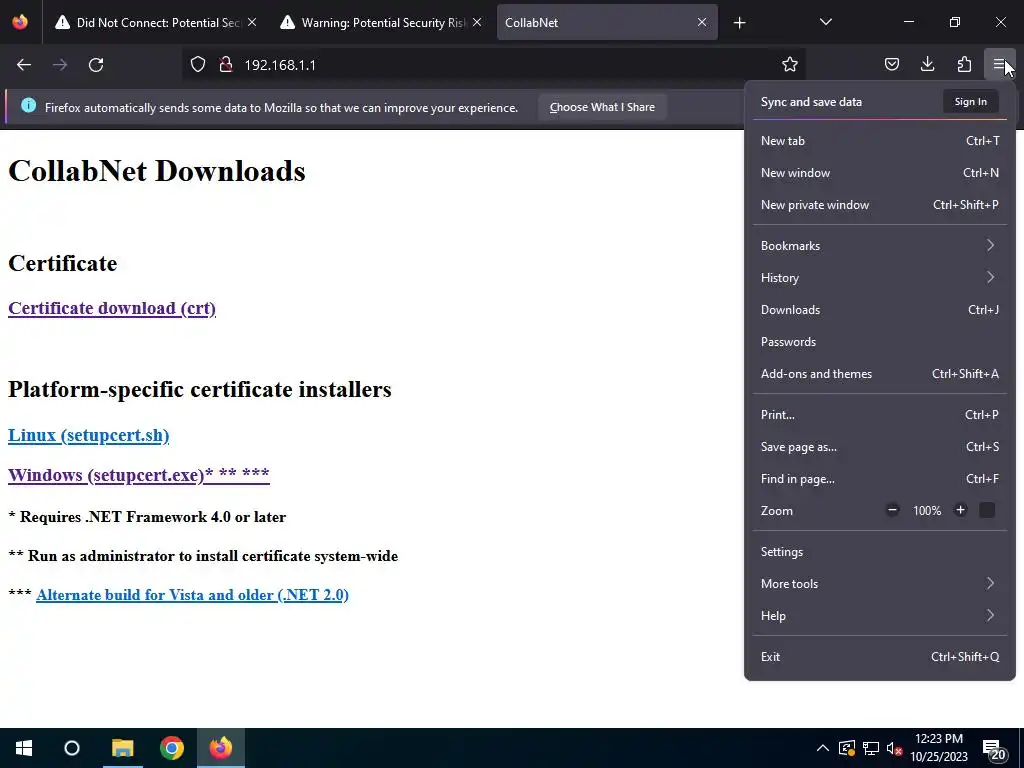This screenshot has height=768, width=1024.
Task: Increase zoom with plus button
Action: [960, 510]
